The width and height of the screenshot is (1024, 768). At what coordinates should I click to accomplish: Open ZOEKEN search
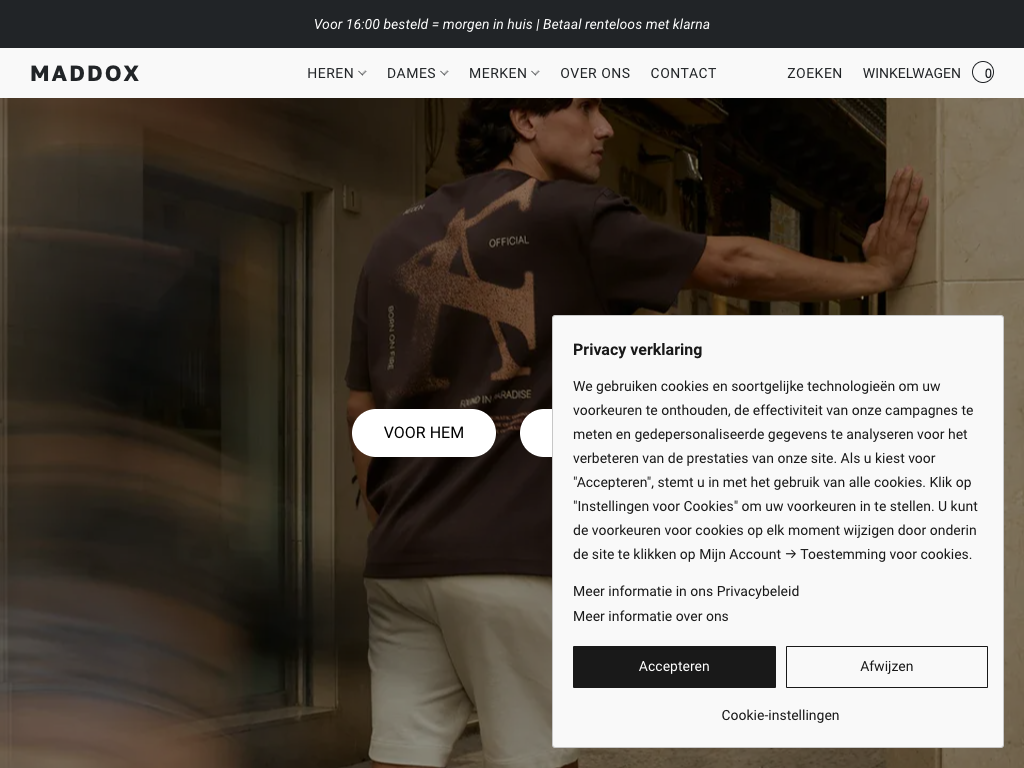tap(814, 73)
